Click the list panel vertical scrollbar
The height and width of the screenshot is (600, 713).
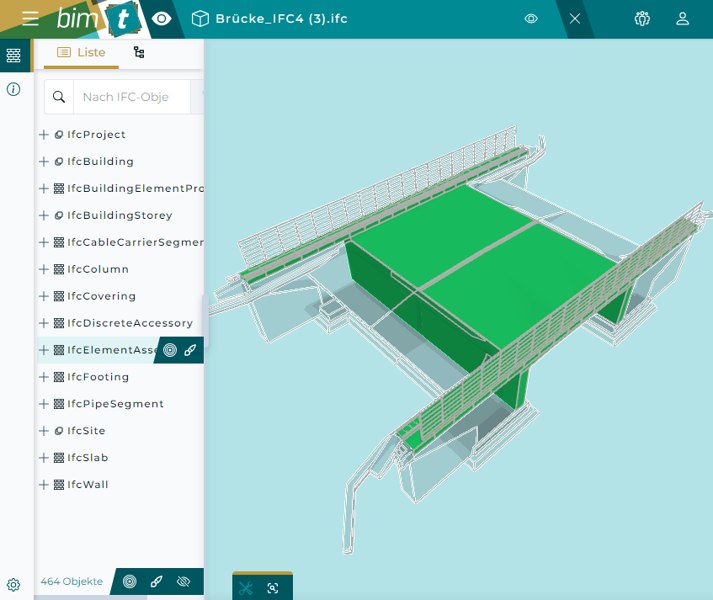pos(206,320)
